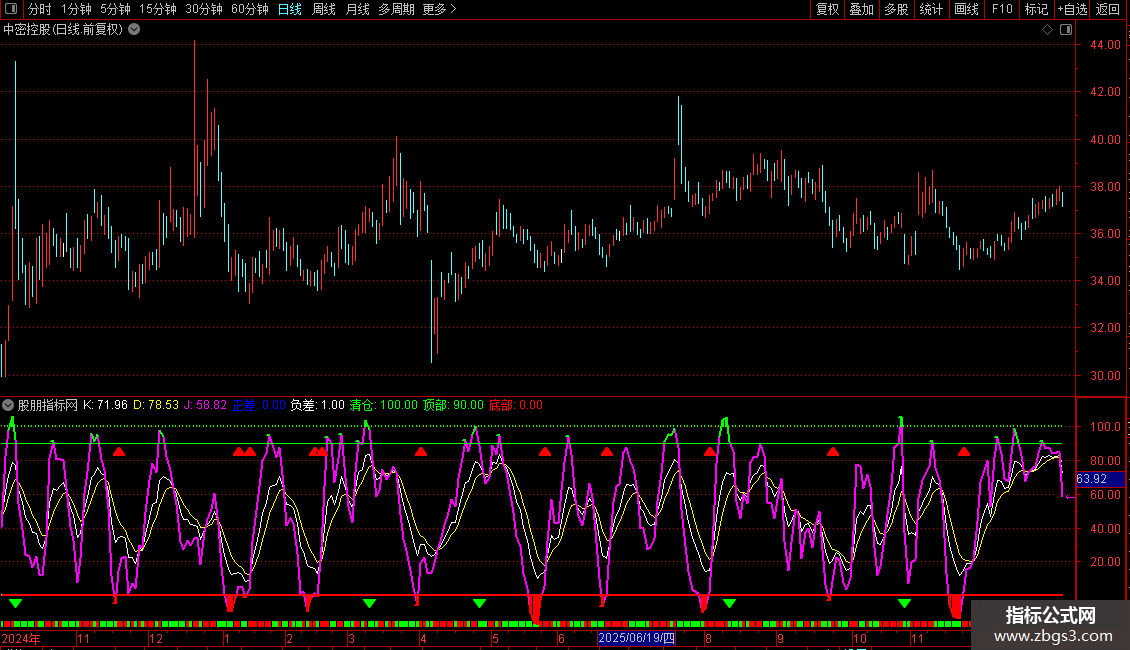Open the 画线 drawing tool

[x=966, y=9]
